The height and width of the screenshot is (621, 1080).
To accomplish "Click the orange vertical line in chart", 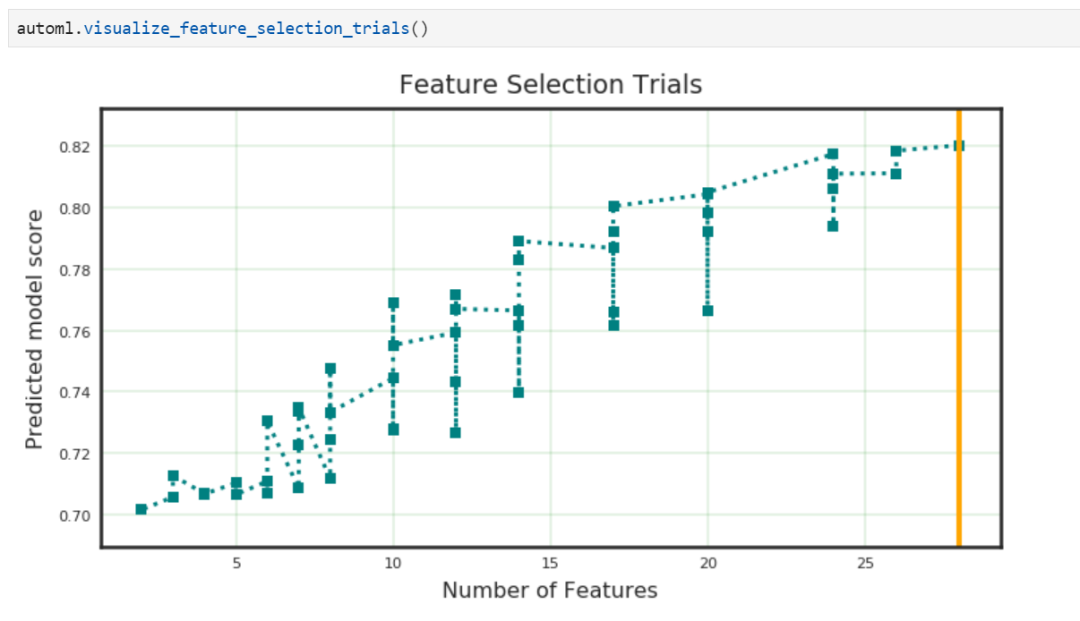I will coord(958,400).
